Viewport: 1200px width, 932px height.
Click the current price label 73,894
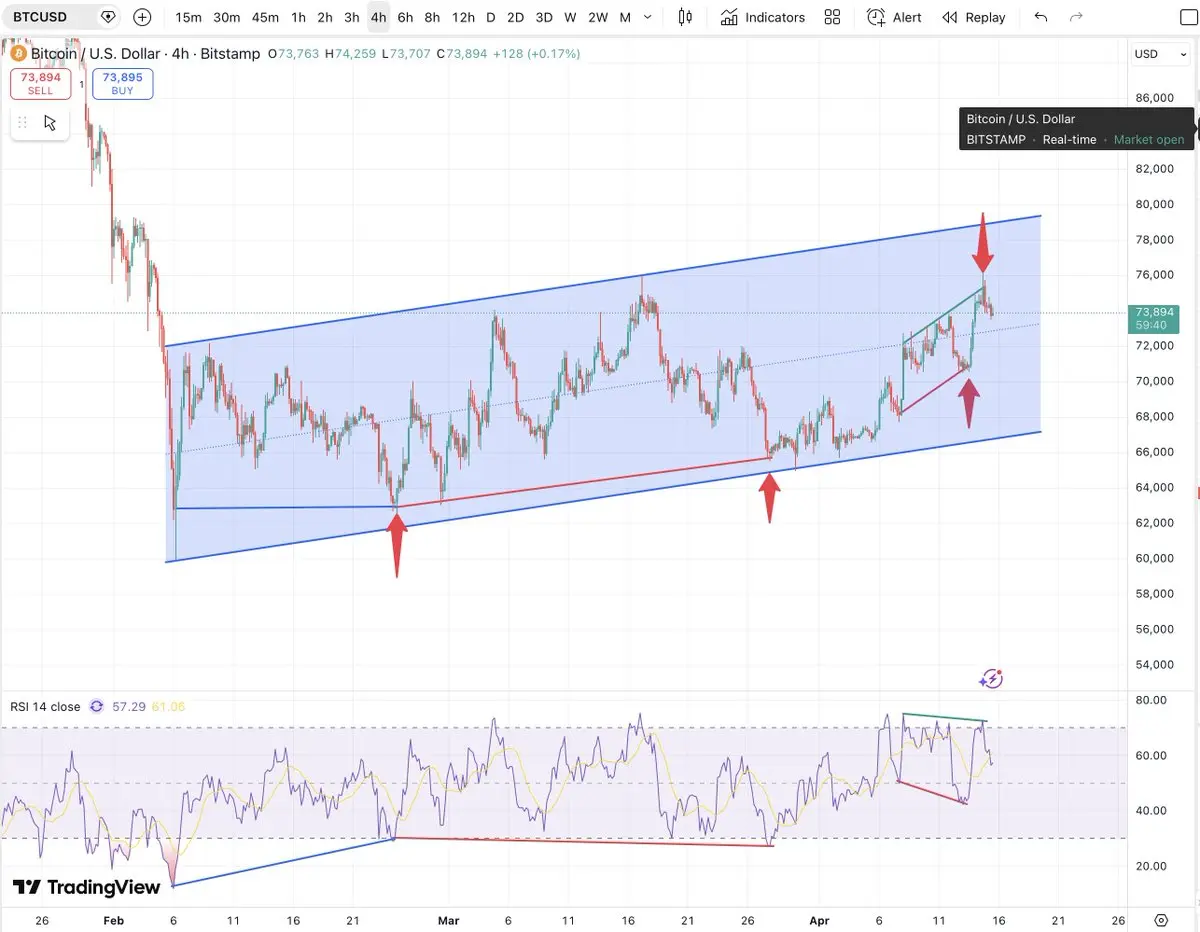pos(1153,312)
